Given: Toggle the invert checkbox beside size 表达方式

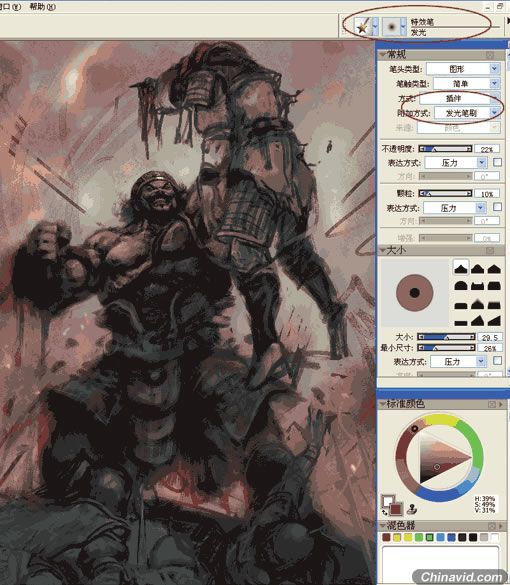Looking at the screenshot, I should click(x=497, y=360).
